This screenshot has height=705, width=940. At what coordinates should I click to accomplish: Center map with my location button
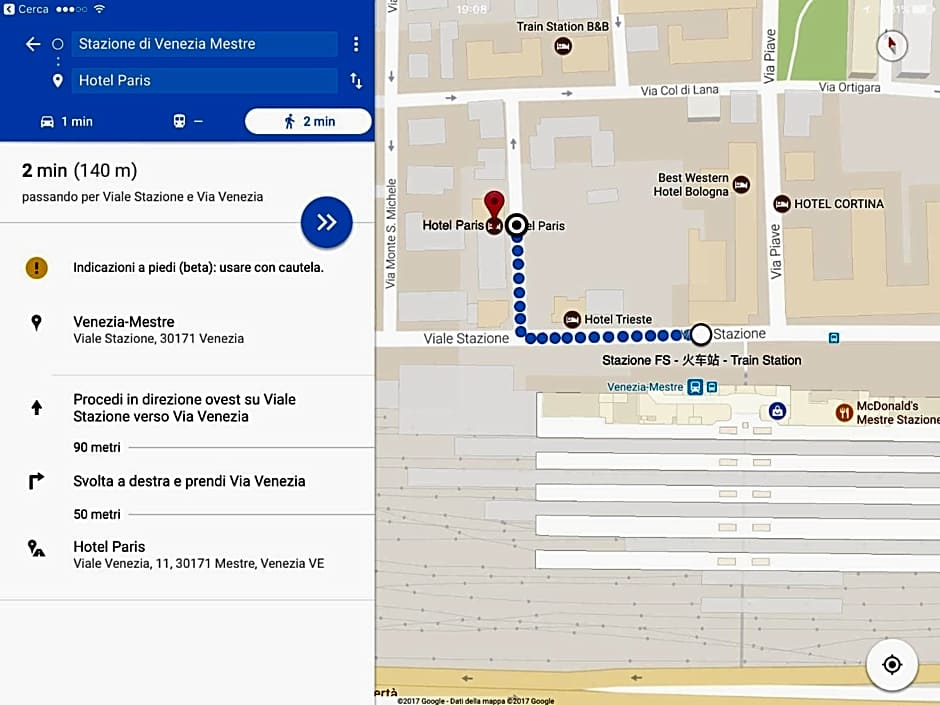(x=892, y=665)
